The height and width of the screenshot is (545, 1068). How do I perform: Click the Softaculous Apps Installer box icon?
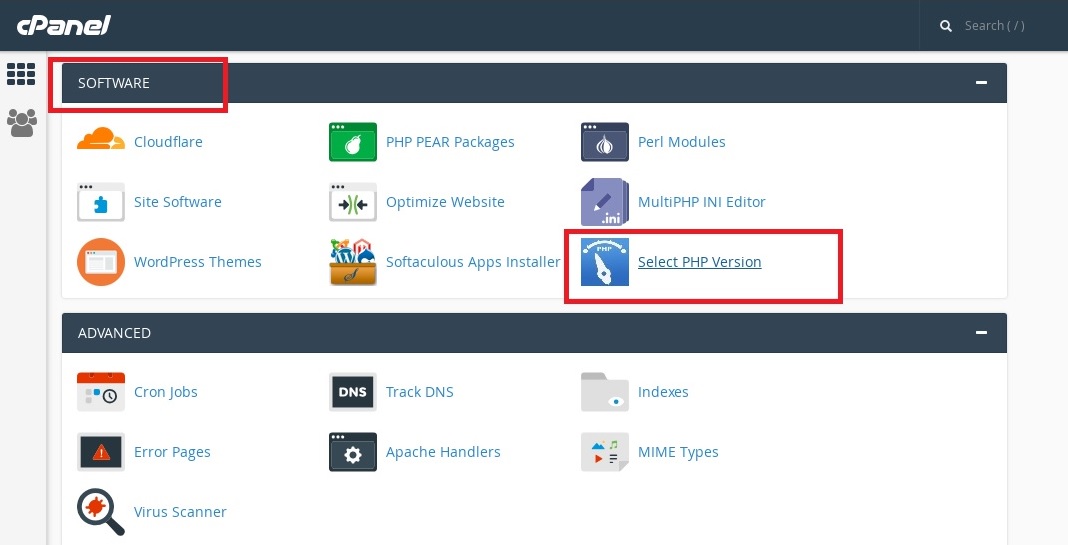[353, 262]
